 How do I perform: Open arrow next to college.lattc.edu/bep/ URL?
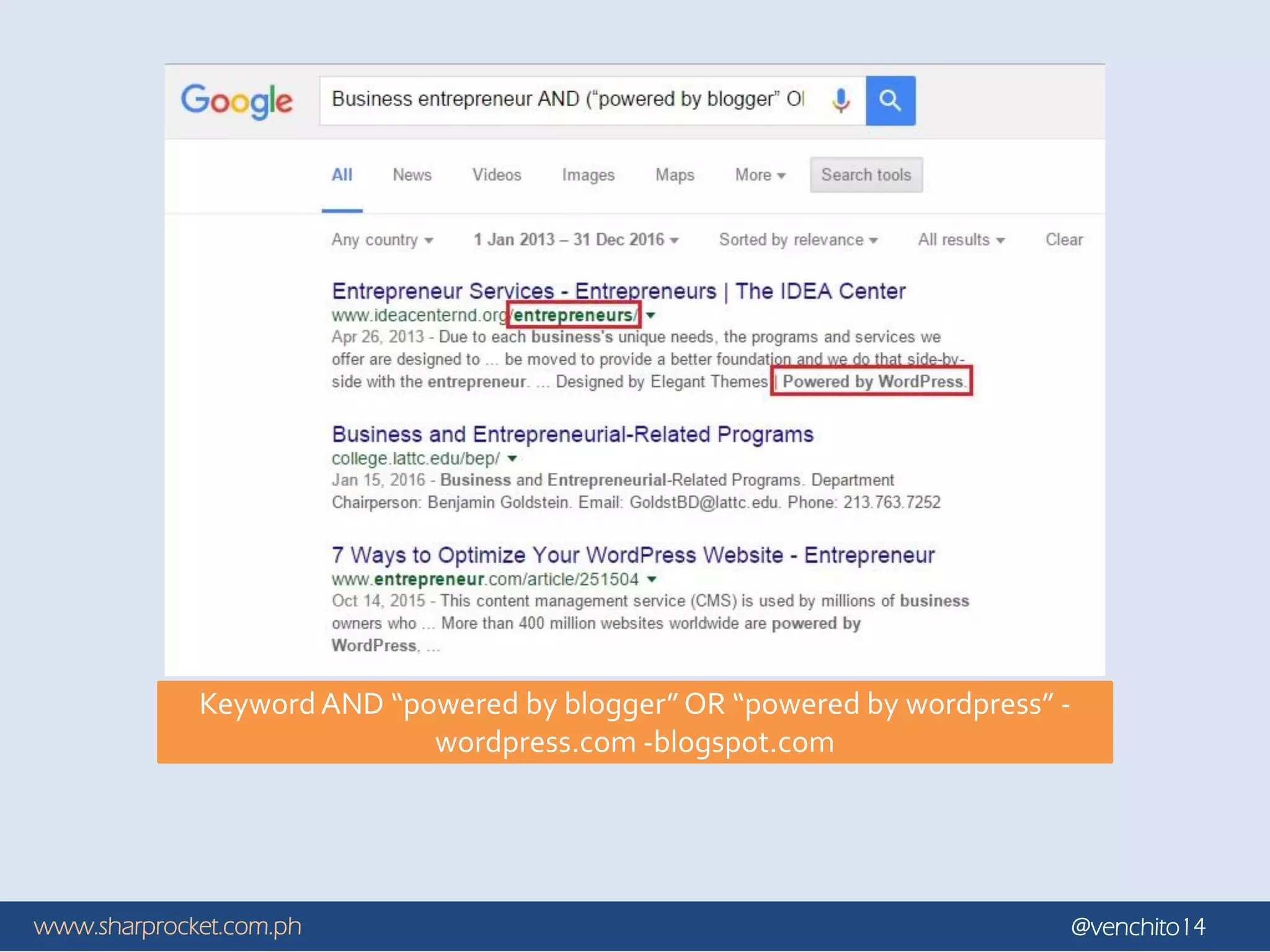pos(512,459)
